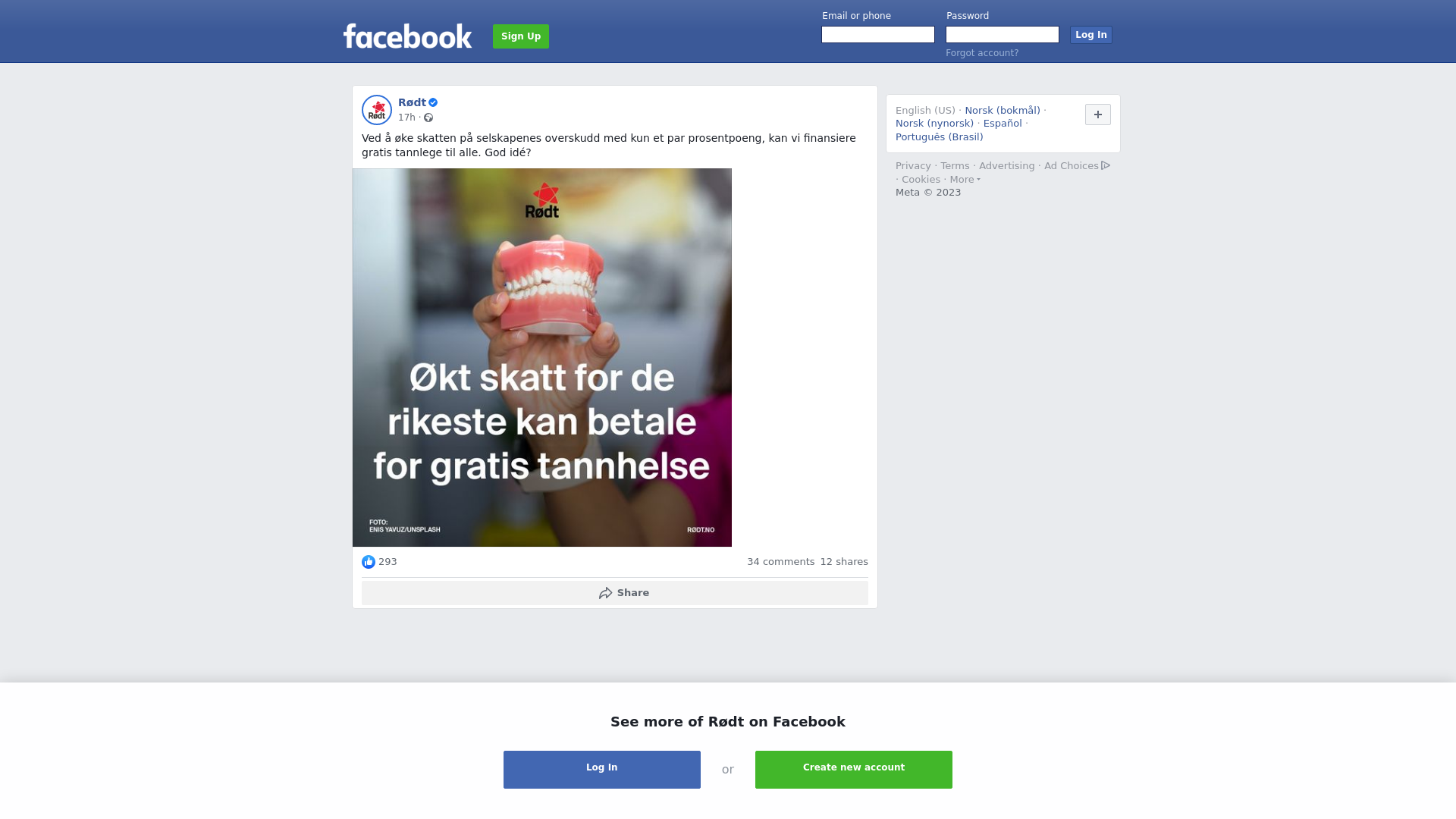Image resolution: width=1456 pixels, height=819 pixels.
Task: Select Português (Brasil) language
Action: click(x=940, y=137)
